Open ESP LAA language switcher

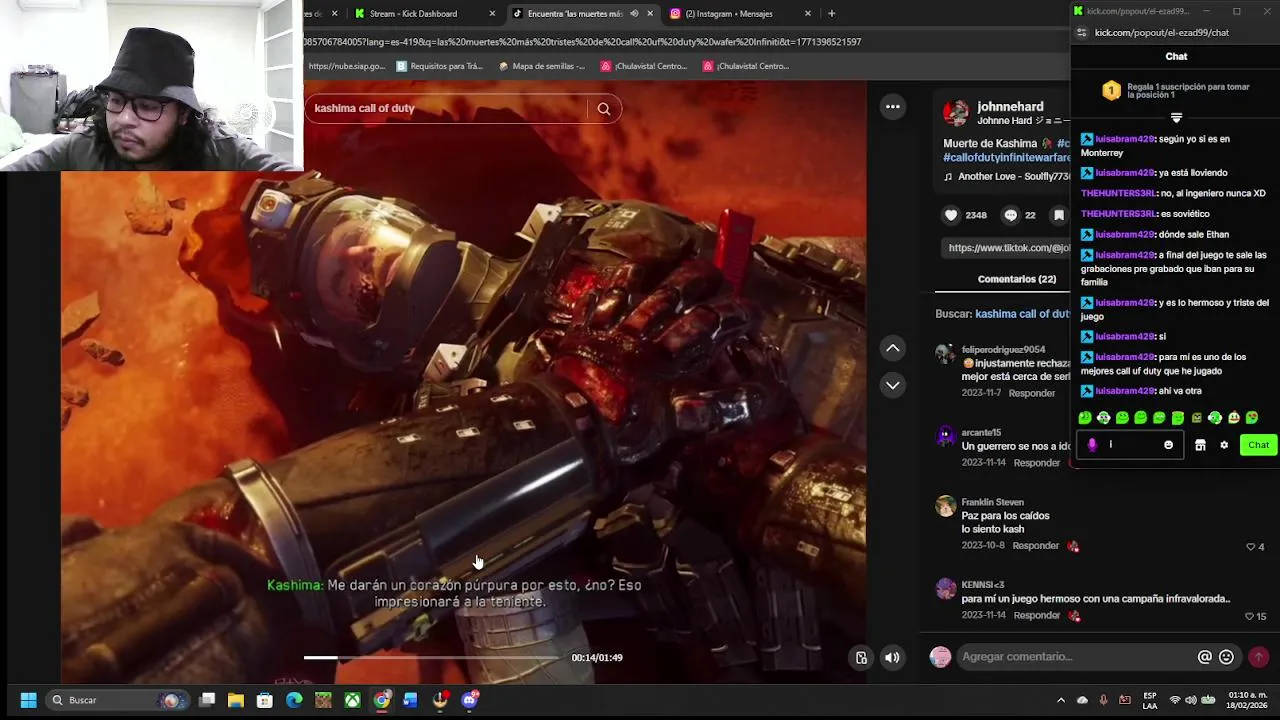click(1150, 700)
